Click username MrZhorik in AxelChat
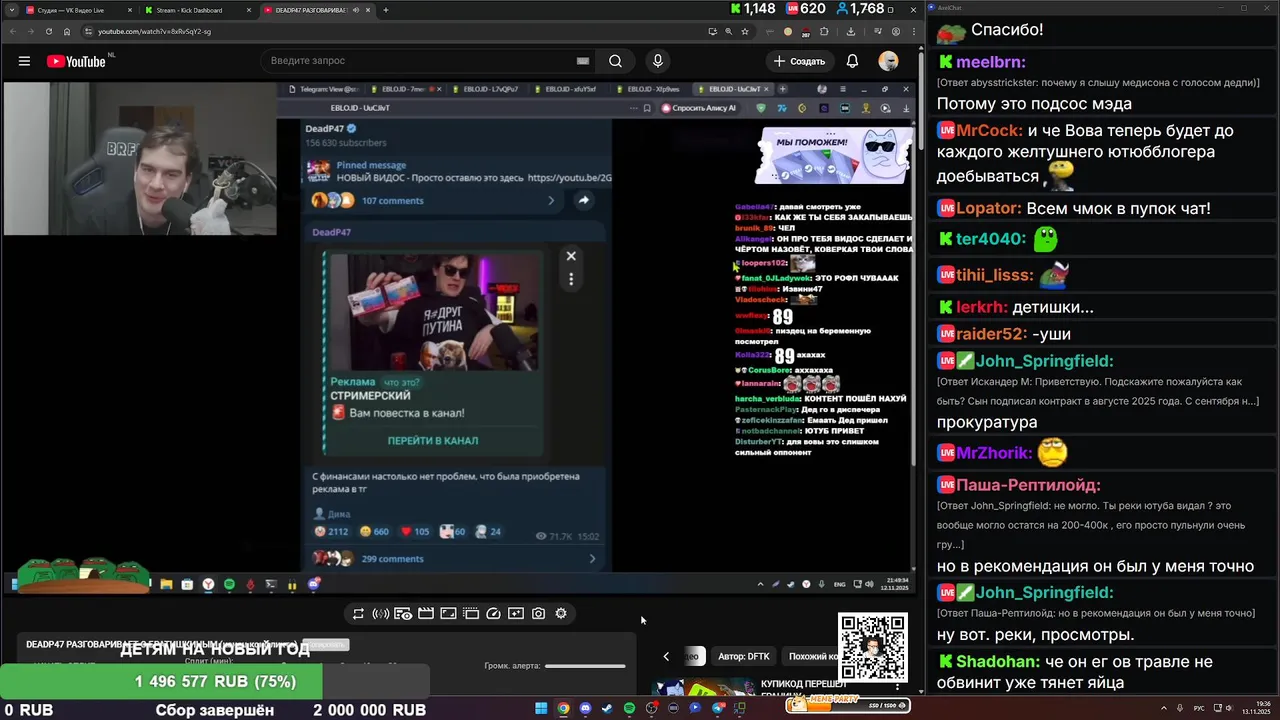The width and height of the screenshot is (1280, 720). click(x=993, y=453)
